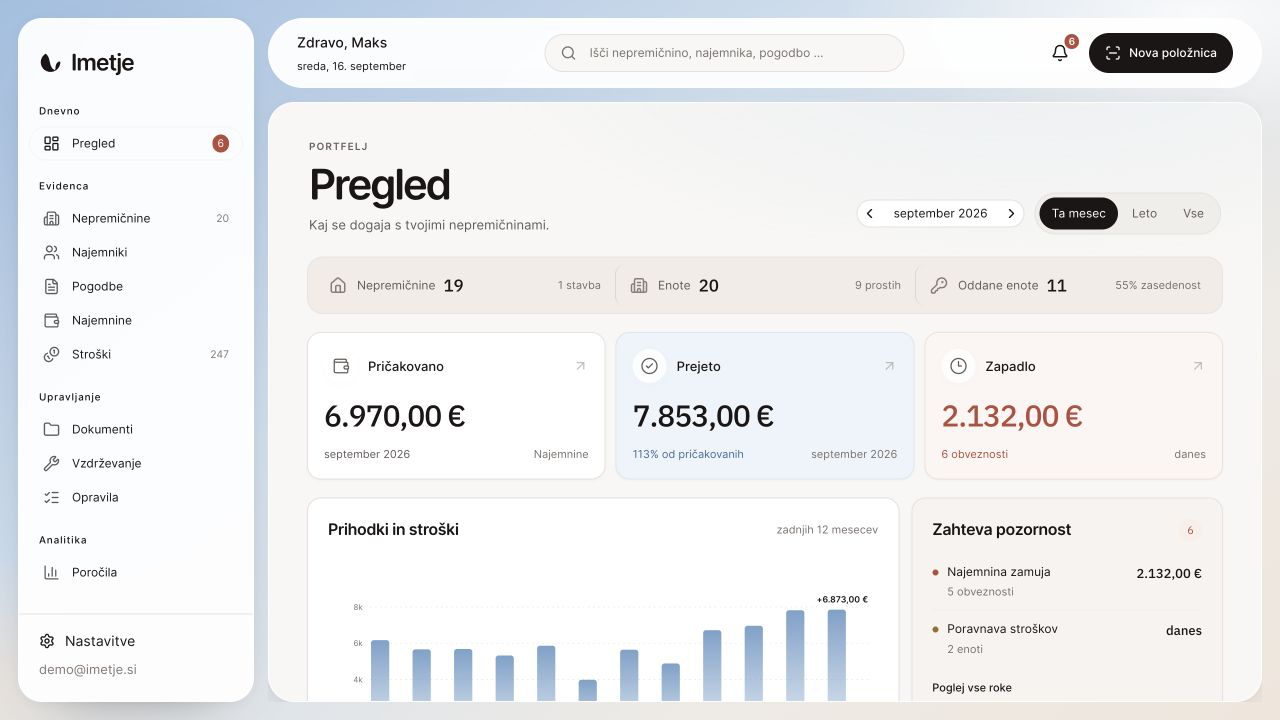1280x720 pixels.
Task: Click the key icon beside Oddane enote
Action: (938, 285)
